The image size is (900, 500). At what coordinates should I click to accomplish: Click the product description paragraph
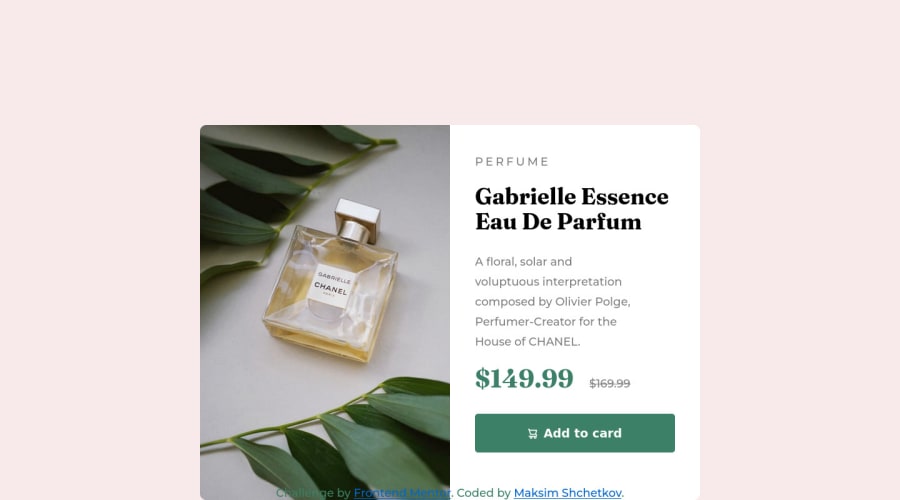[553, 301]
